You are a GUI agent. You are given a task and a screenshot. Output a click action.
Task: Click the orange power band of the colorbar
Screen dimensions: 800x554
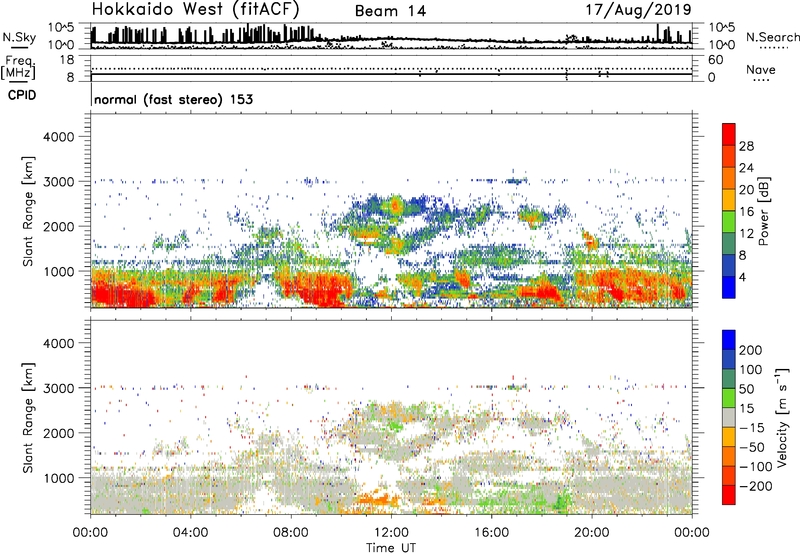click(729, 178)
